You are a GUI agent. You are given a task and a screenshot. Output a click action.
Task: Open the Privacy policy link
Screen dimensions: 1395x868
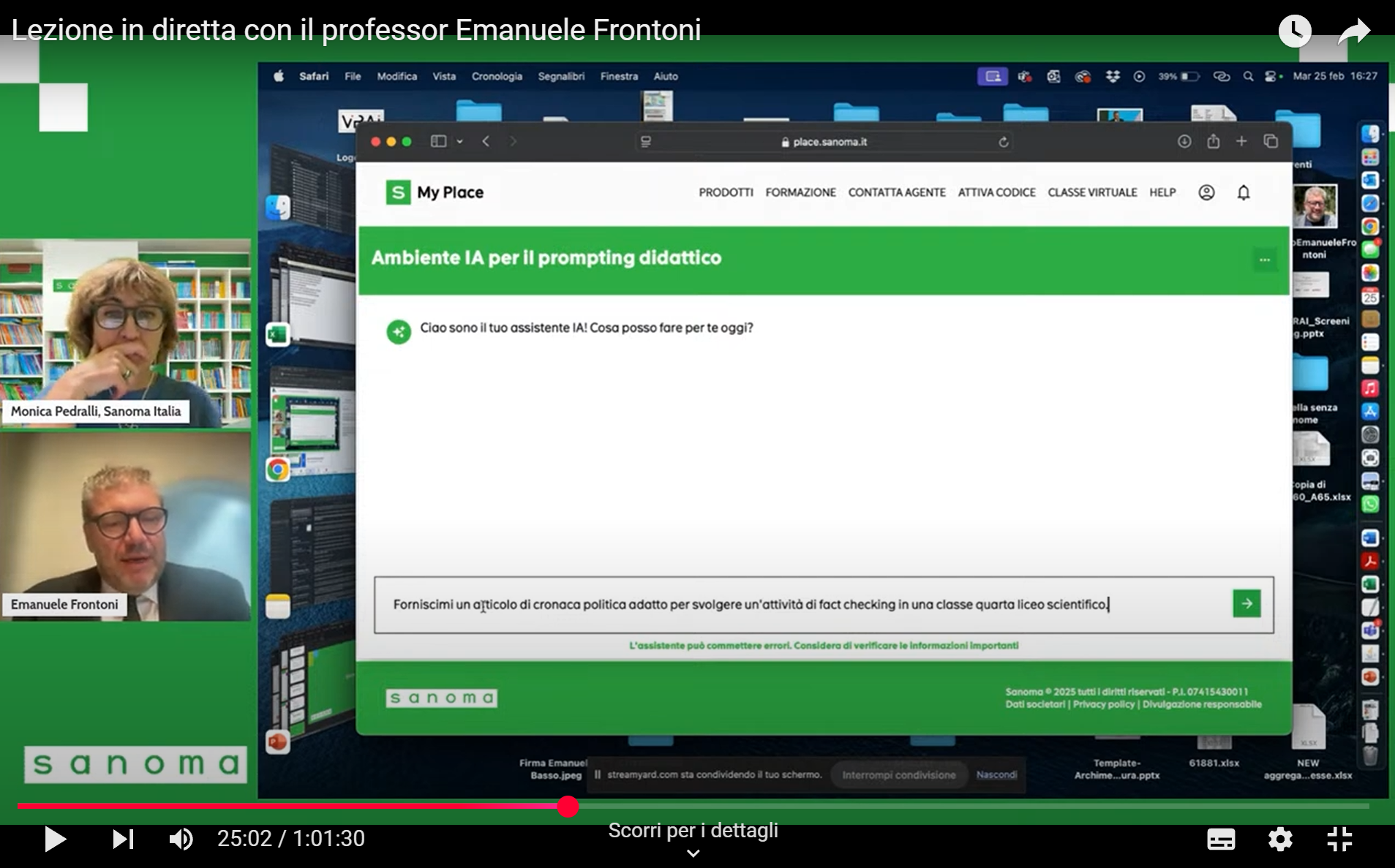1104,704
